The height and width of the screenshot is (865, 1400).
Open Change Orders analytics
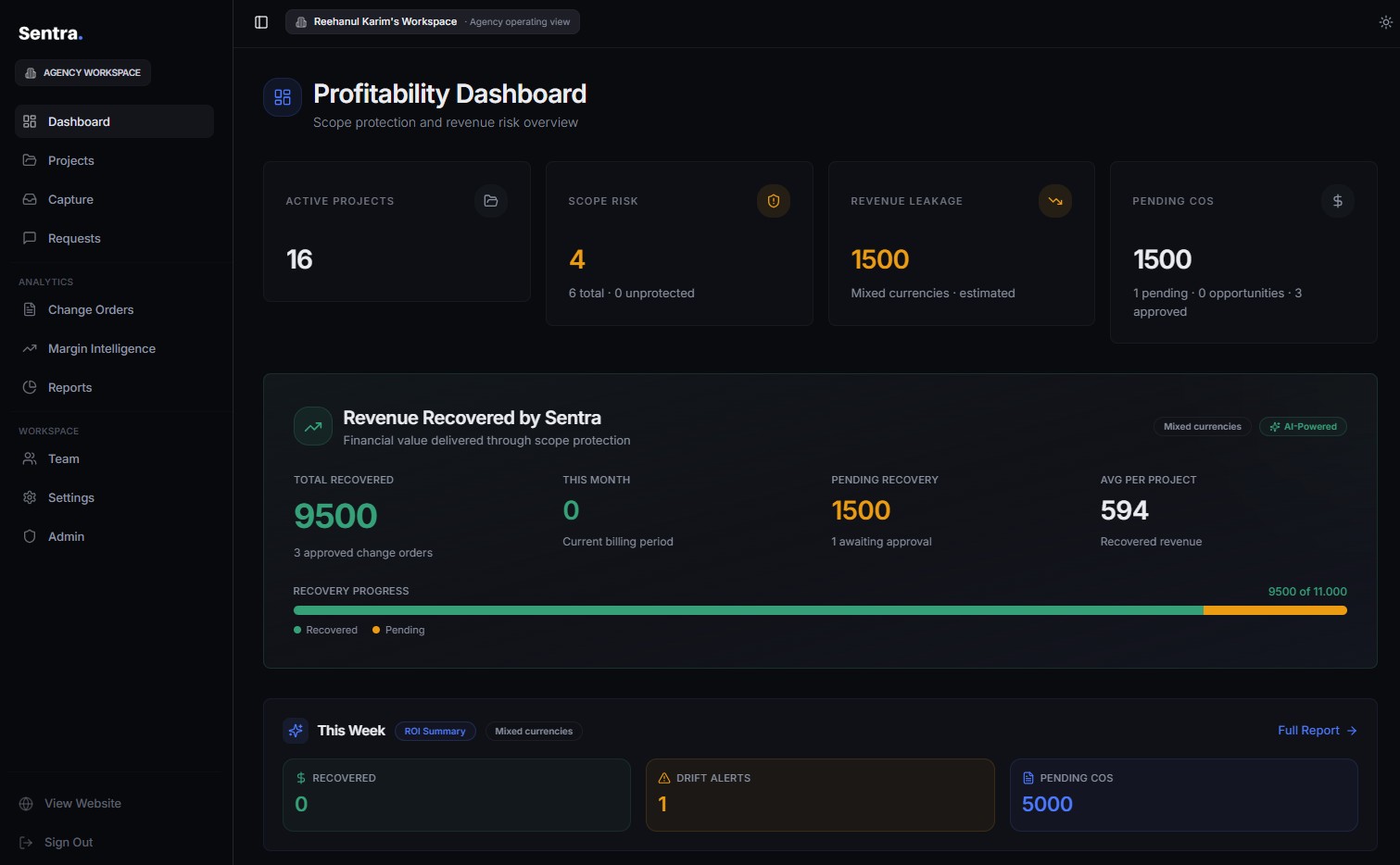(114, 309)
